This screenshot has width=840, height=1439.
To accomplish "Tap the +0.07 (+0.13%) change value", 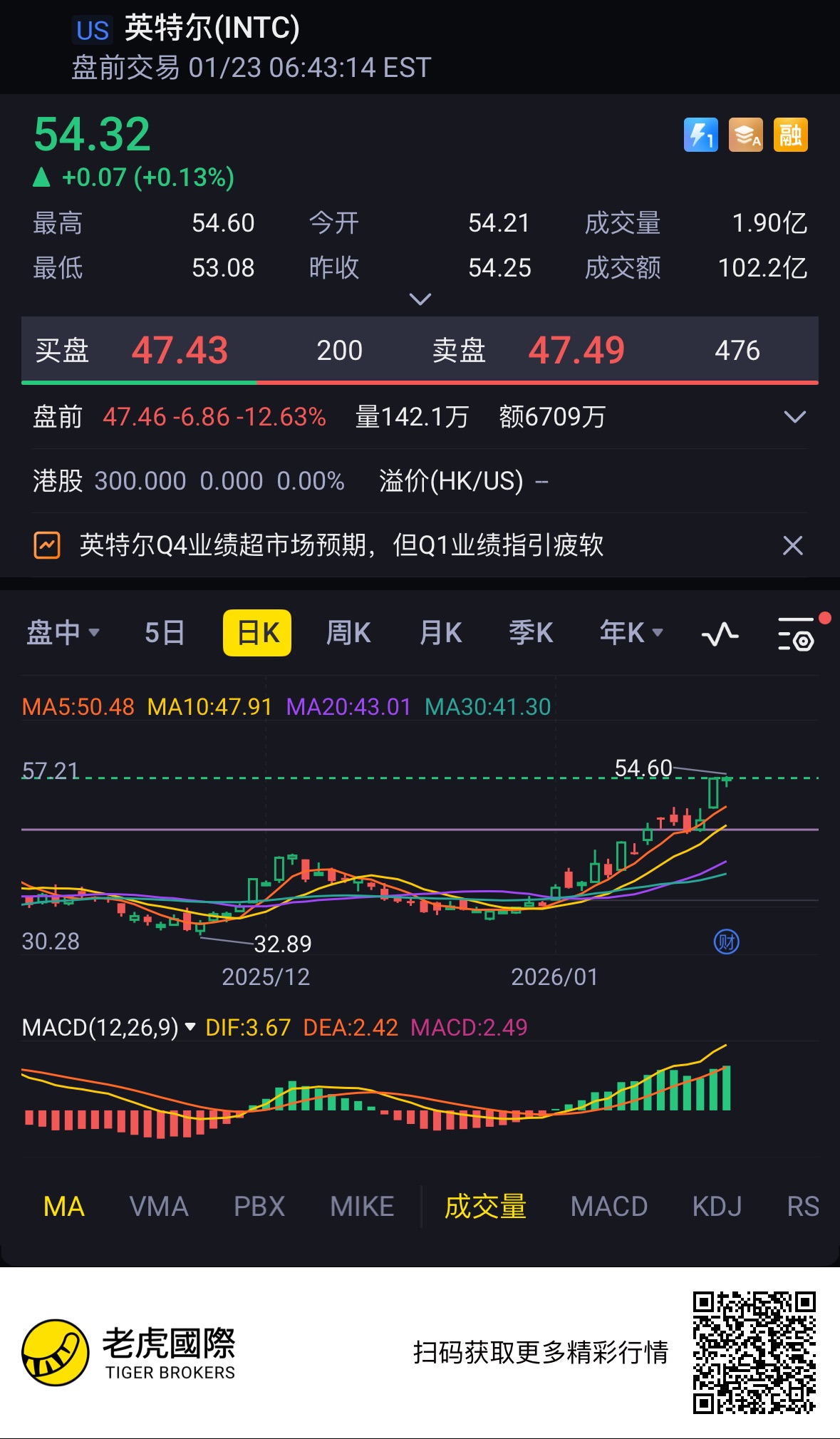I will coord(148,177).
